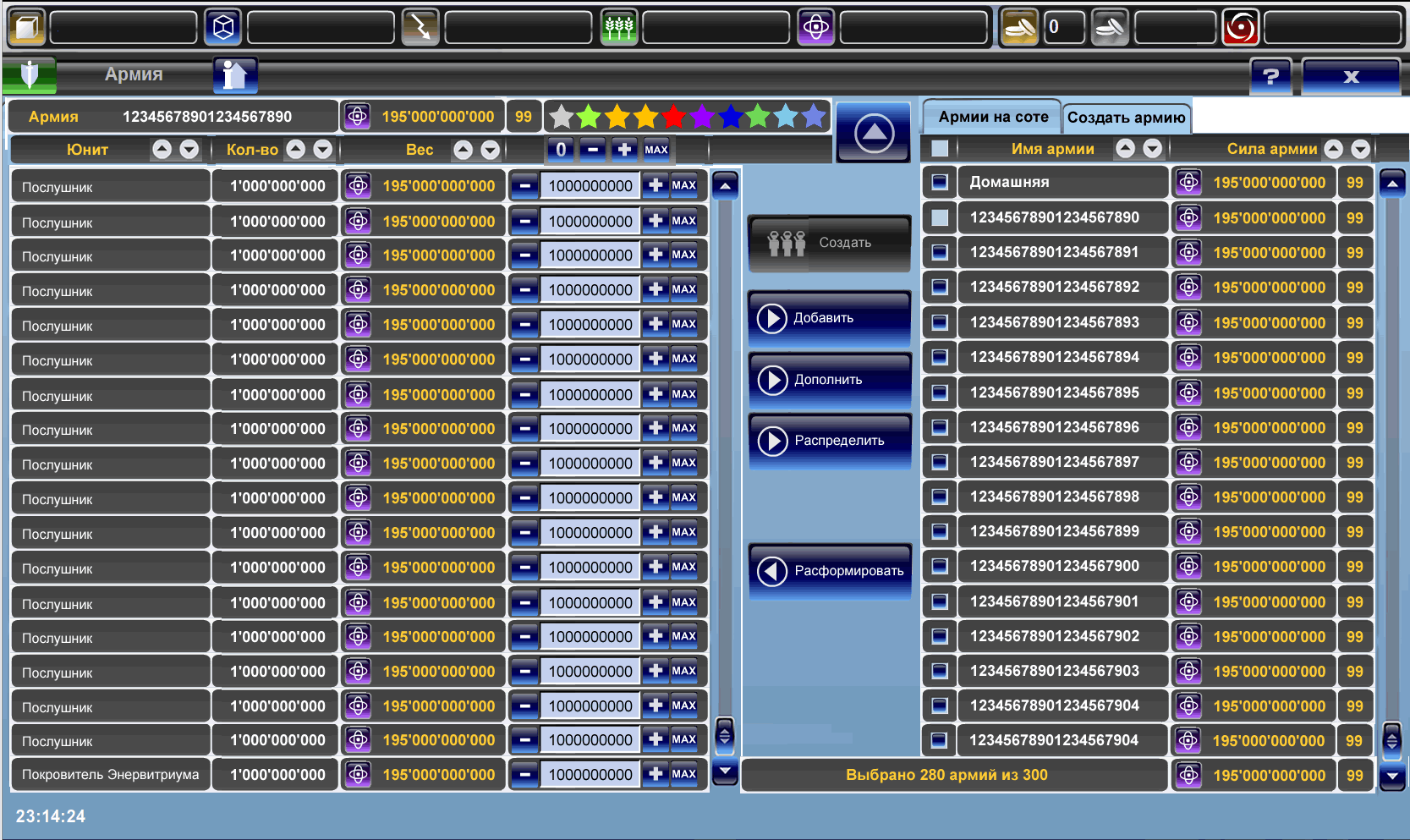Screen dimensions: 1410x840
Task: Click the gold coins stack icon
Action: tap(1019, 28)
